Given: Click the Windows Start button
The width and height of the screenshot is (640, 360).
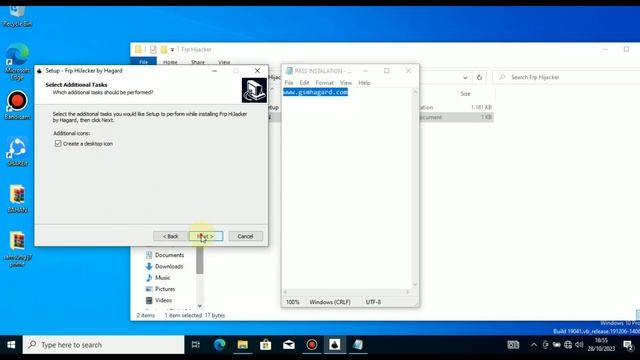Looking at the screenshot, I should pos(11,345).
